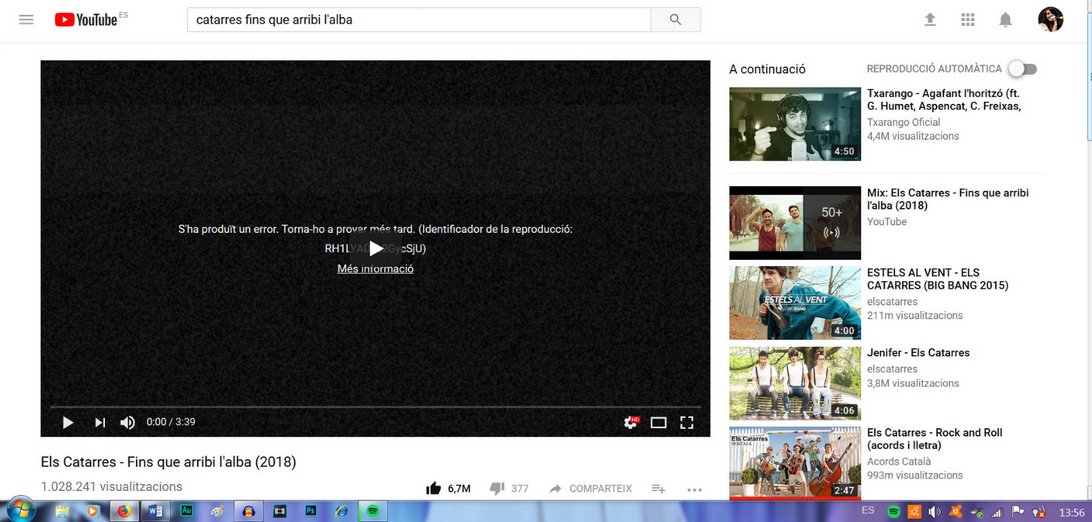Click the Acords Català channel name
This screenshot has height=522, width=1092.
(899, 461)
